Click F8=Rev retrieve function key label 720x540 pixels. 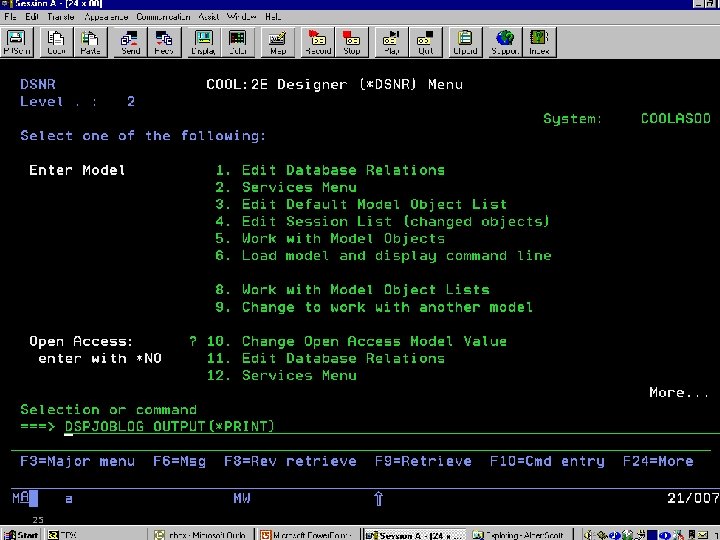tap(290, 461)
